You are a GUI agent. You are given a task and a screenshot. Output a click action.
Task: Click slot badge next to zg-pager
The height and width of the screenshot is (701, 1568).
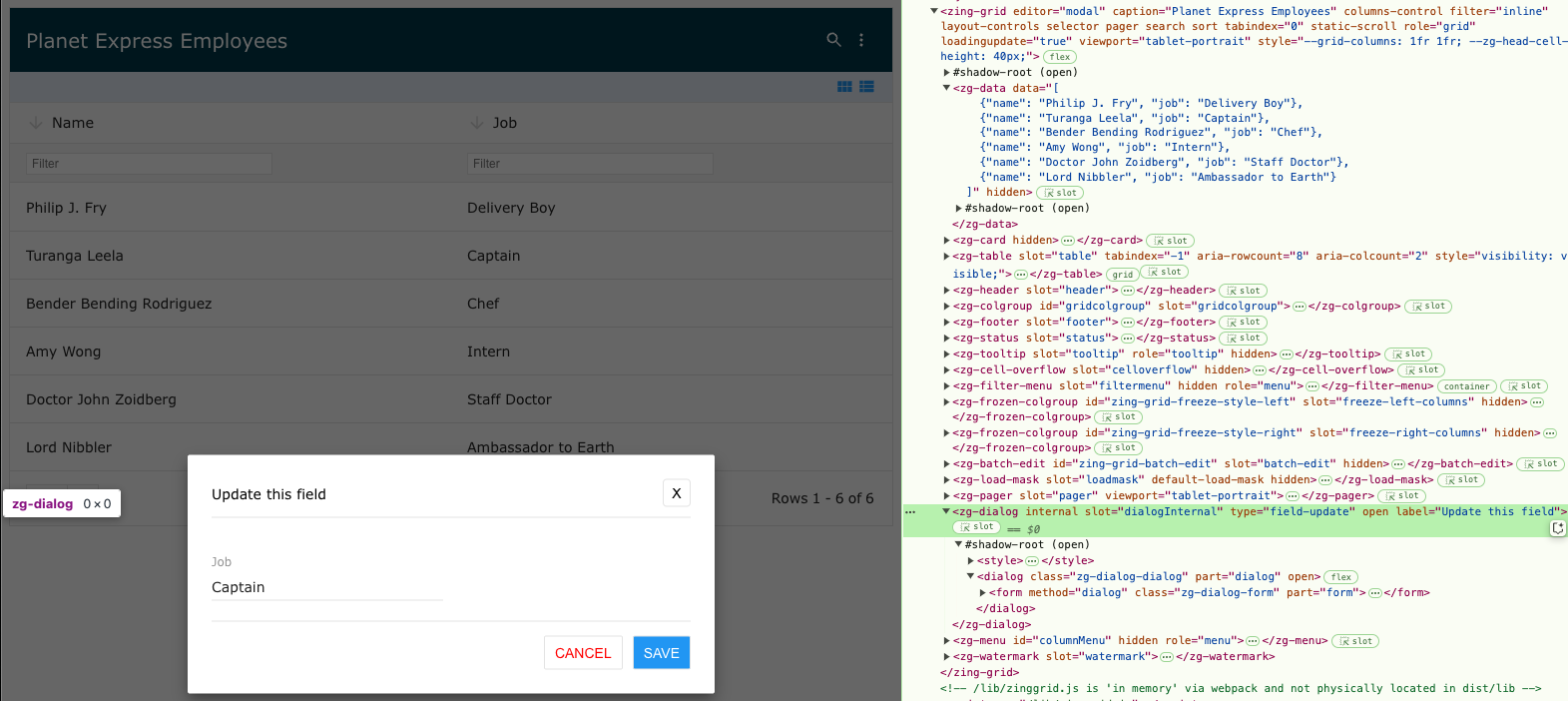pyautogui.click(x=1401, y=496)
